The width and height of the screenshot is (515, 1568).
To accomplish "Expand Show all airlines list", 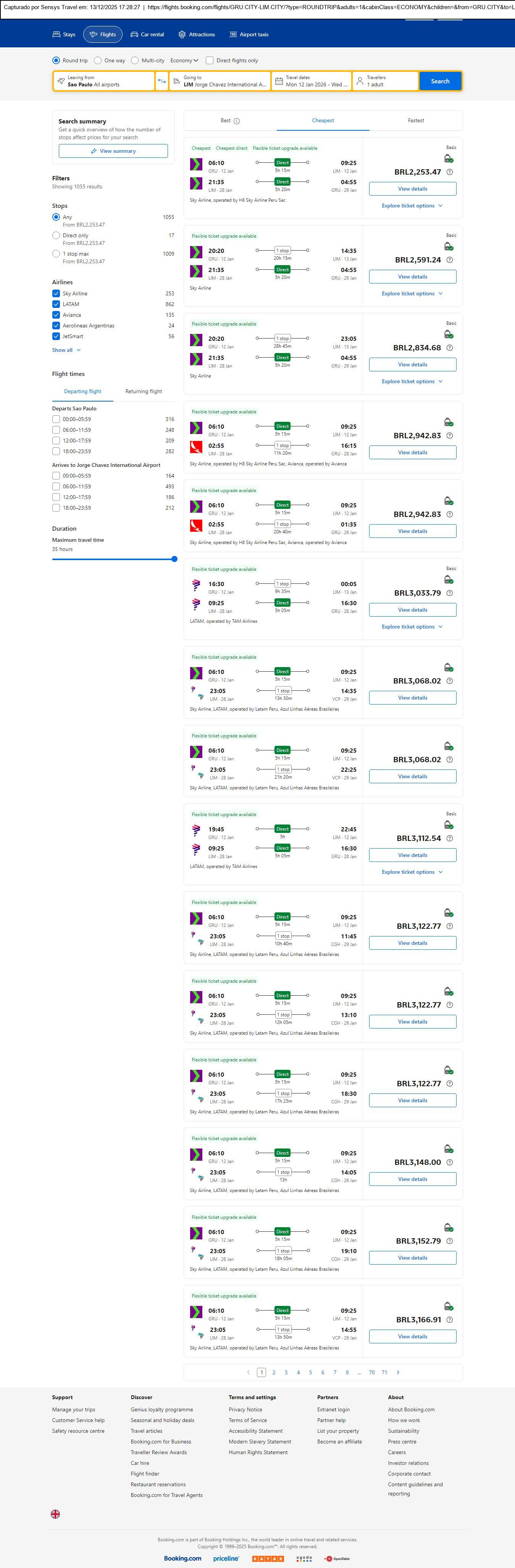I will (66, 350).
